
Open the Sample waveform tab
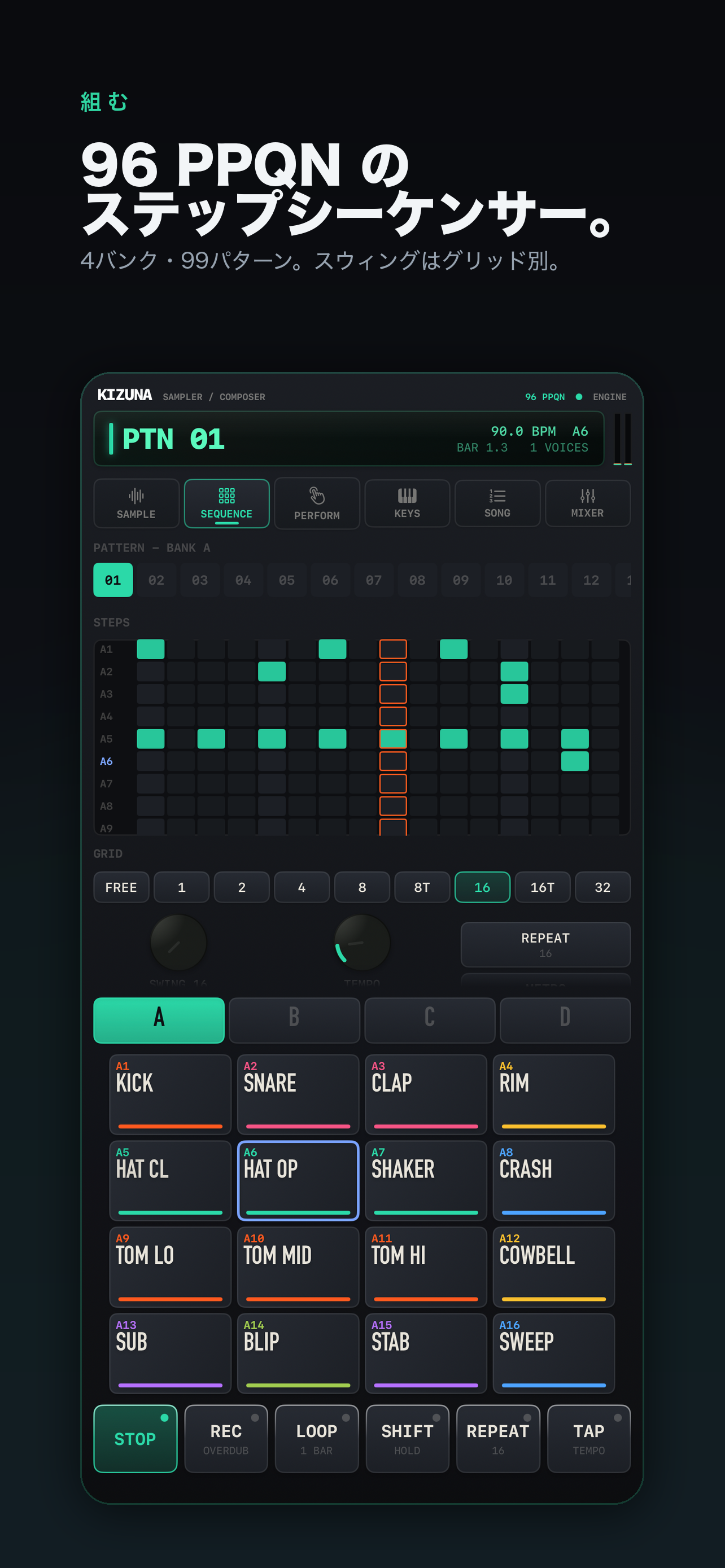click(136, 503)
